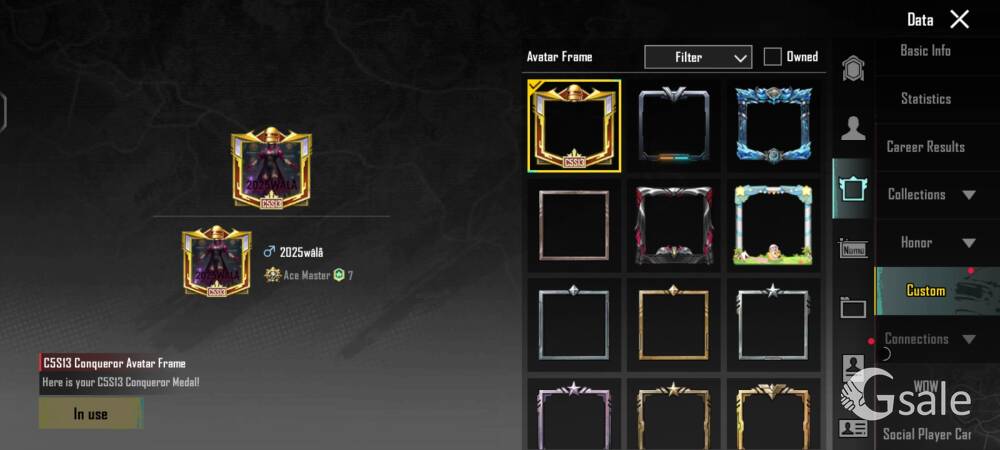Open the Filter dropdown
Viewport: 1000px width, 450px height.
(x=698, y=57)
